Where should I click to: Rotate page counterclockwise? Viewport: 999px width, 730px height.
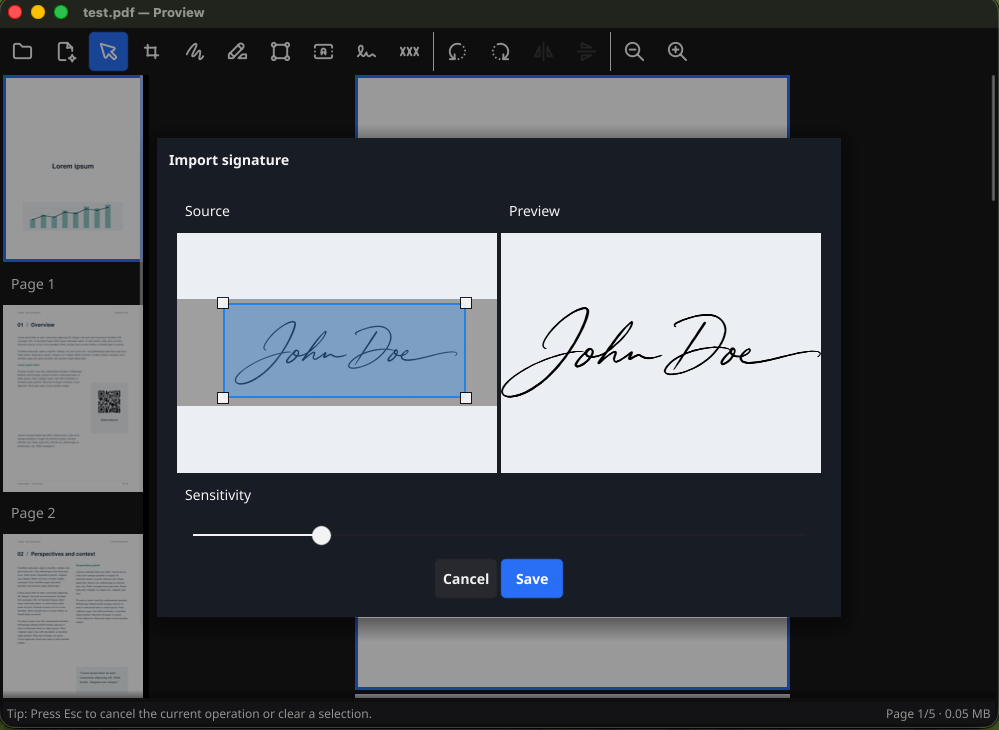pyautogui.click(x=457, y=52)
